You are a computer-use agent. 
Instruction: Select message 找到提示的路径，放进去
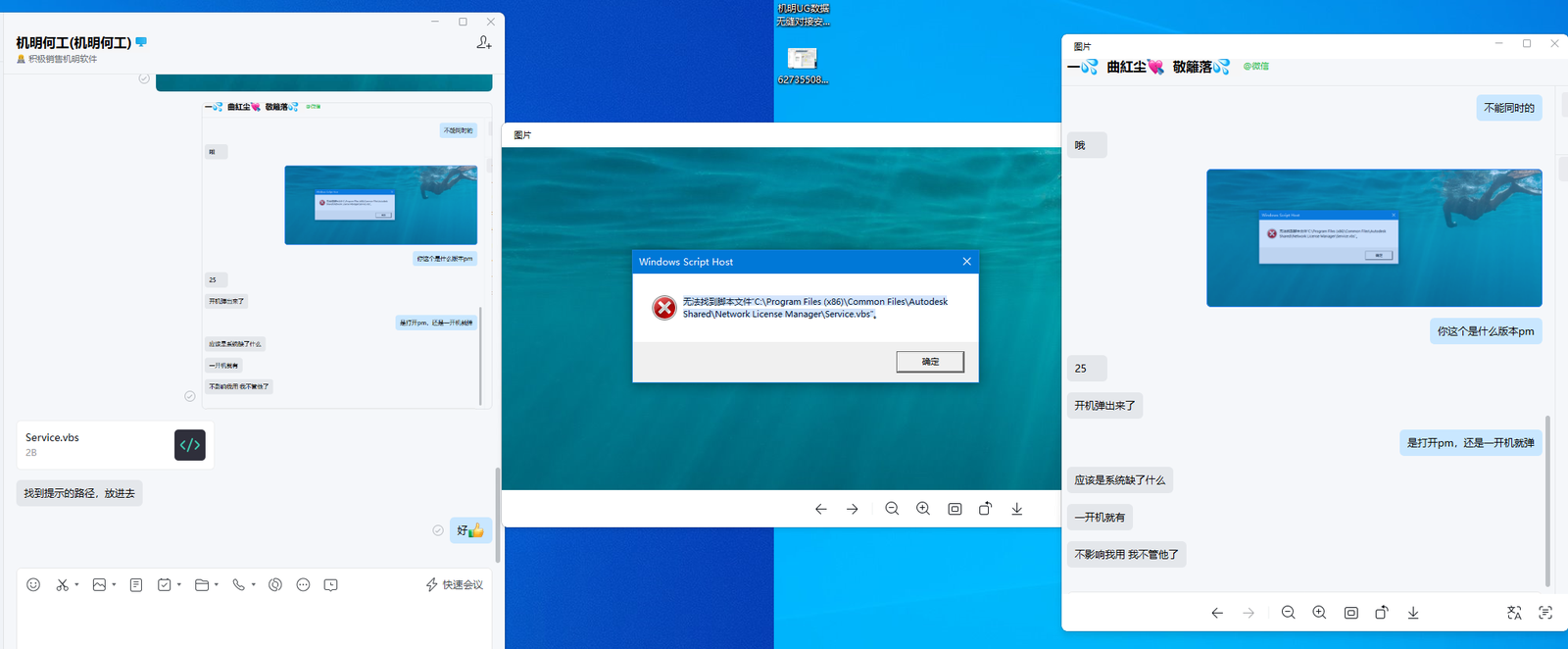pos(79,493)
